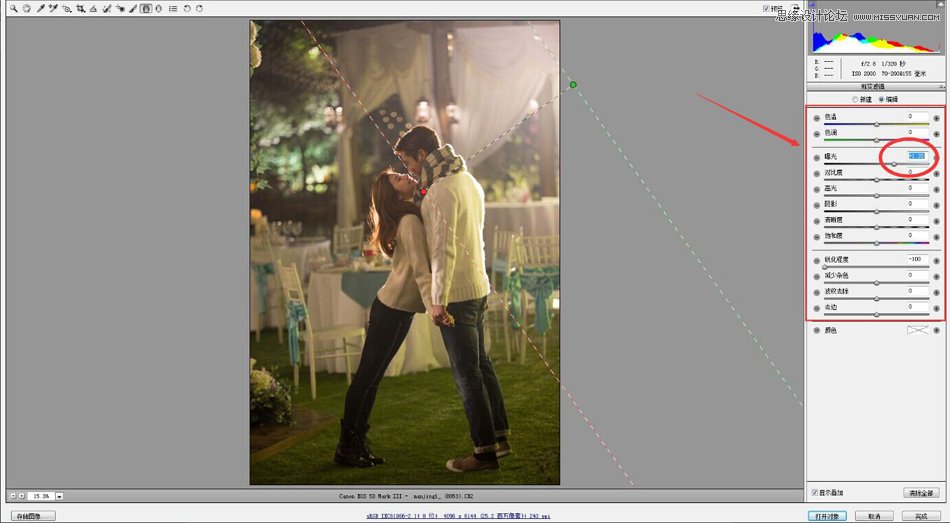Select the Graduated Filter tool
Viewport: 950px width, 523px height.
[x=146, y=8]
